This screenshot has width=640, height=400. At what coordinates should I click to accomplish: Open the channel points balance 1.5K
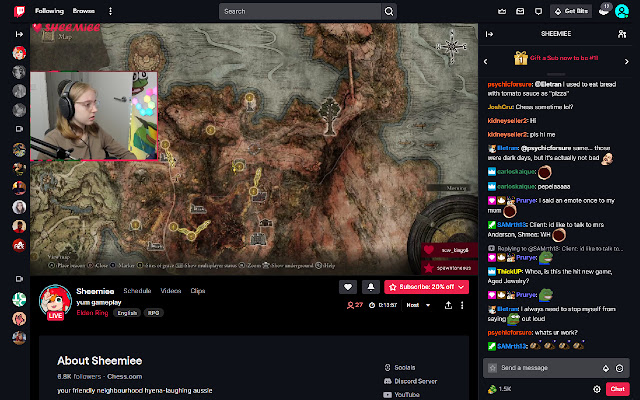tap(499, 388)
